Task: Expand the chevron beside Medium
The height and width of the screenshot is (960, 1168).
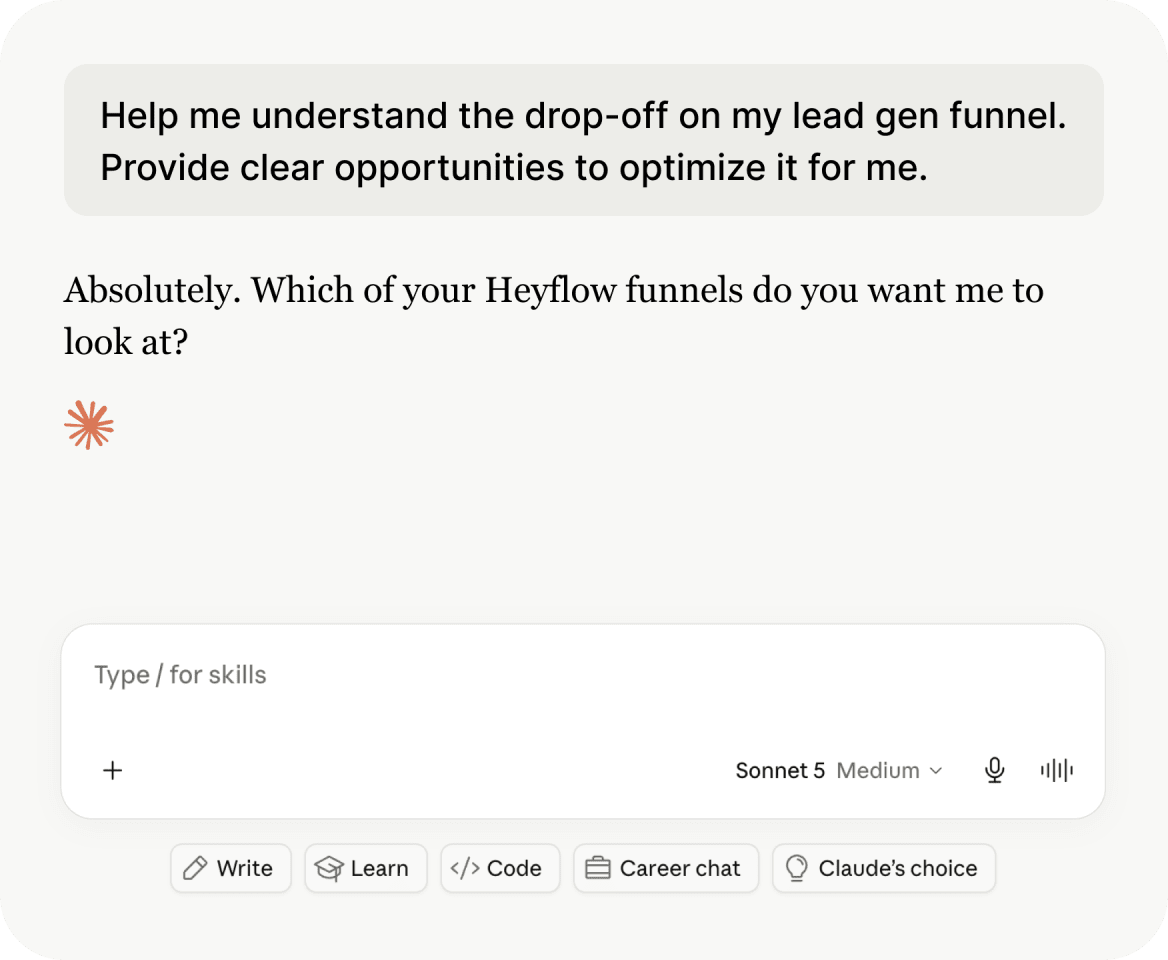Action: 936,771
